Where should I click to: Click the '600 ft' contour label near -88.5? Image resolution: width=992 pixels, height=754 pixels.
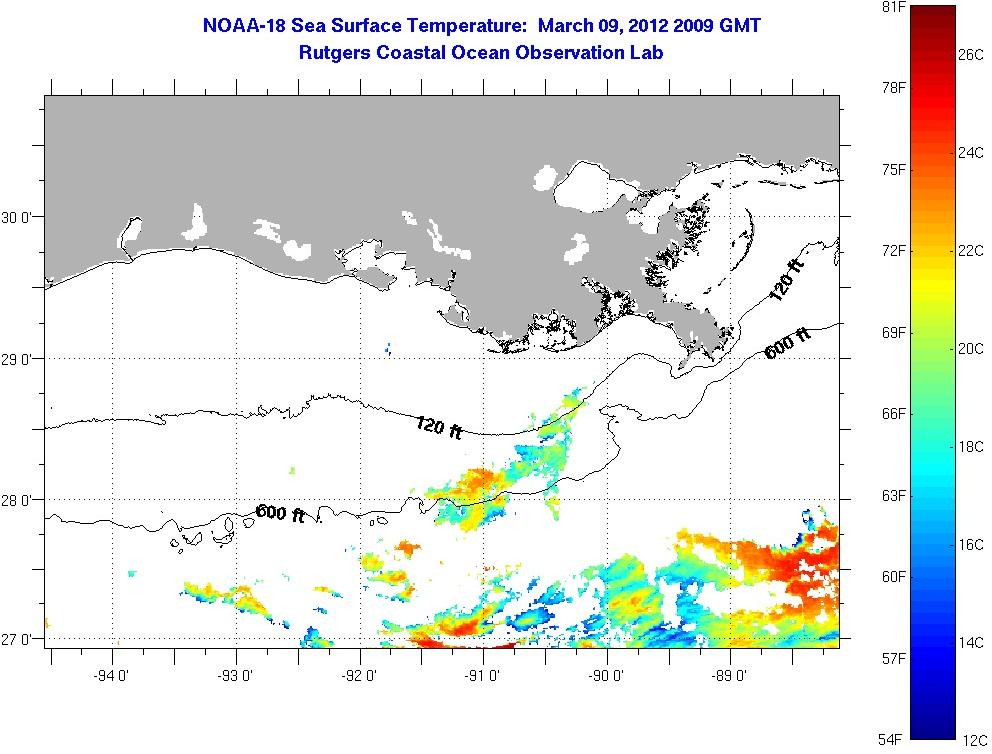point(788,343)
